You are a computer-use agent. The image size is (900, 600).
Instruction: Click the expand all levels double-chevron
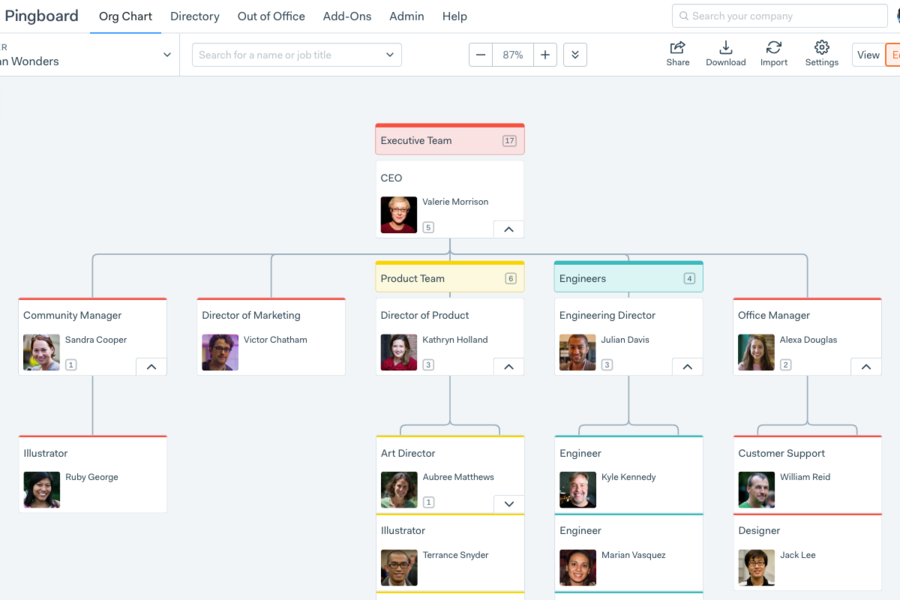tap(575, 55)
